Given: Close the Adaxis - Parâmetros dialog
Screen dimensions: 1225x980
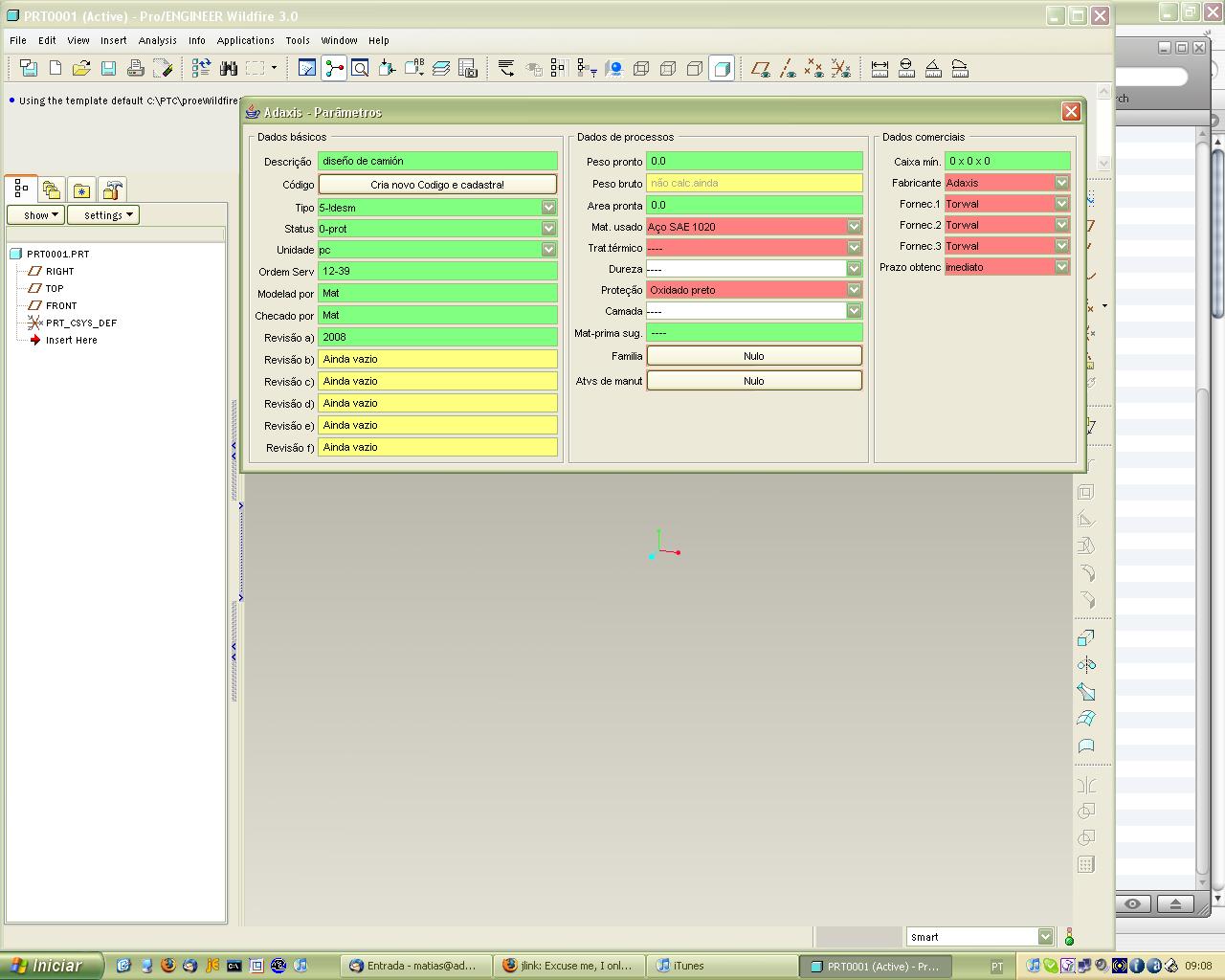Looking at the screenshot, I should pyautogui.click(x=1072, y=111).
